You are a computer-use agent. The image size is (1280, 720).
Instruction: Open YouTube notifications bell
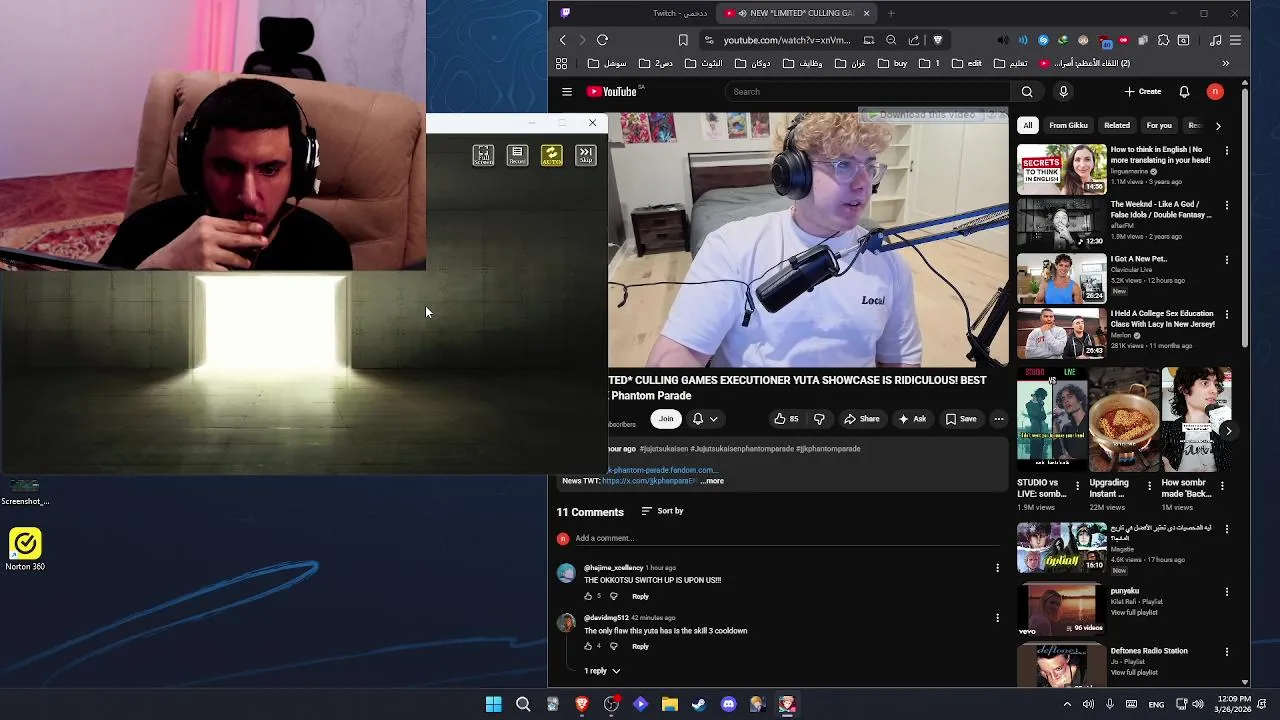coord(1184,92)
